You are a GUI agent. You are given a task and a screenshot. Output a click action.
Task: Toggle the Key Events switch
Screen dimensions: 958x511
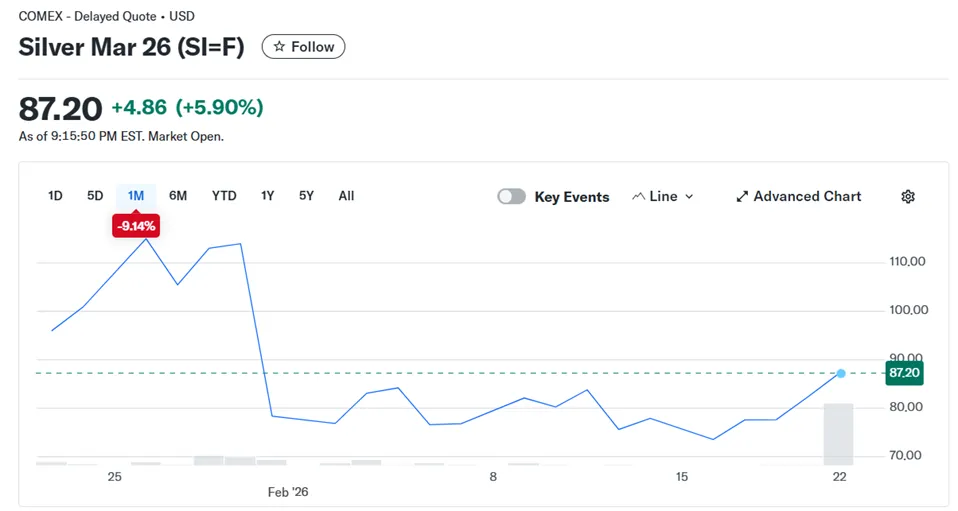tap(512, 197)
